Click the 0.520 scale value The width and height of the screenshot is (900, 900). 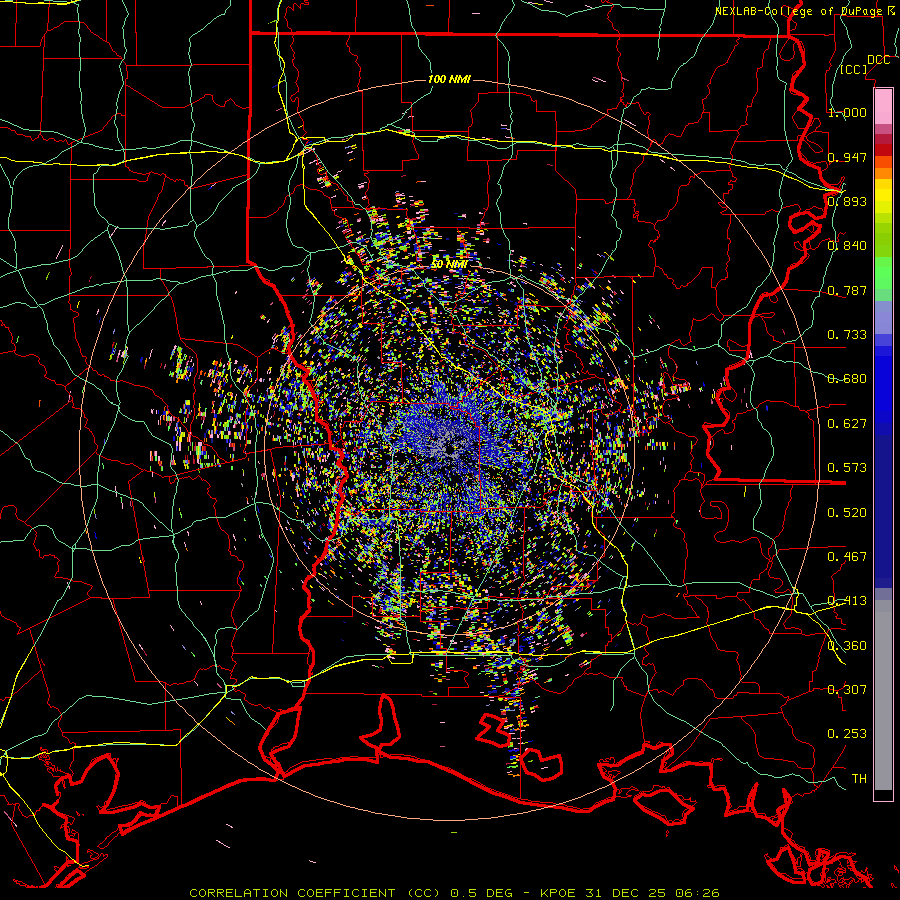[847, 513]
